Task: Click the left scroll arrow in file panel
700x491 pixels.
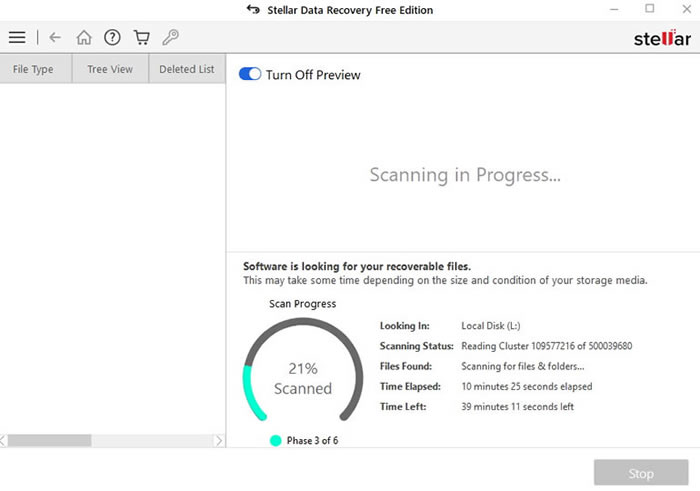Action: [6, 440]
